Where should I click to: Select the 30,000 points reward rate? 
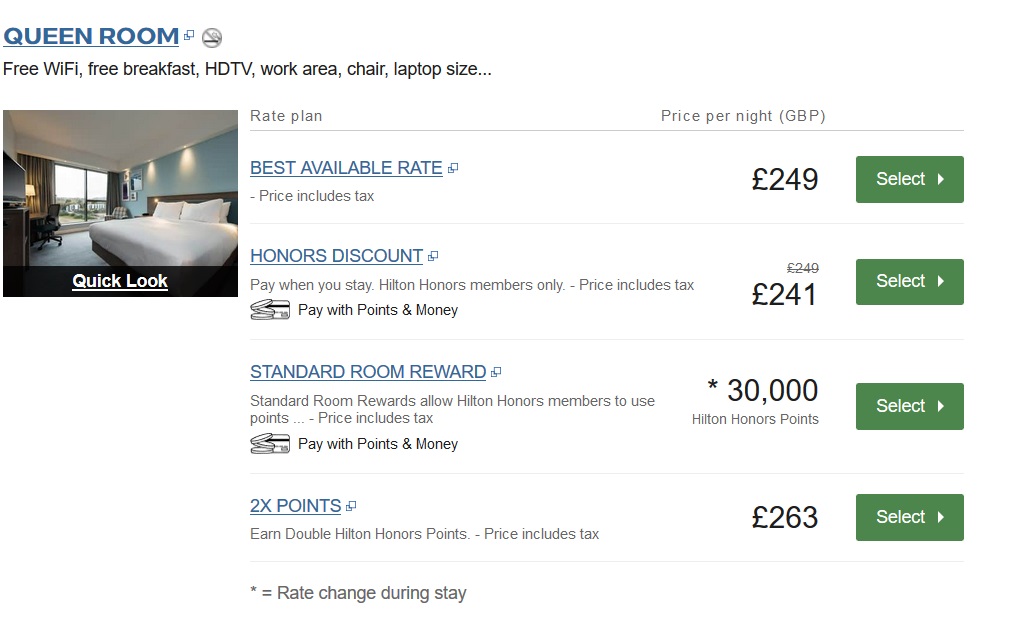click(909, 406)
